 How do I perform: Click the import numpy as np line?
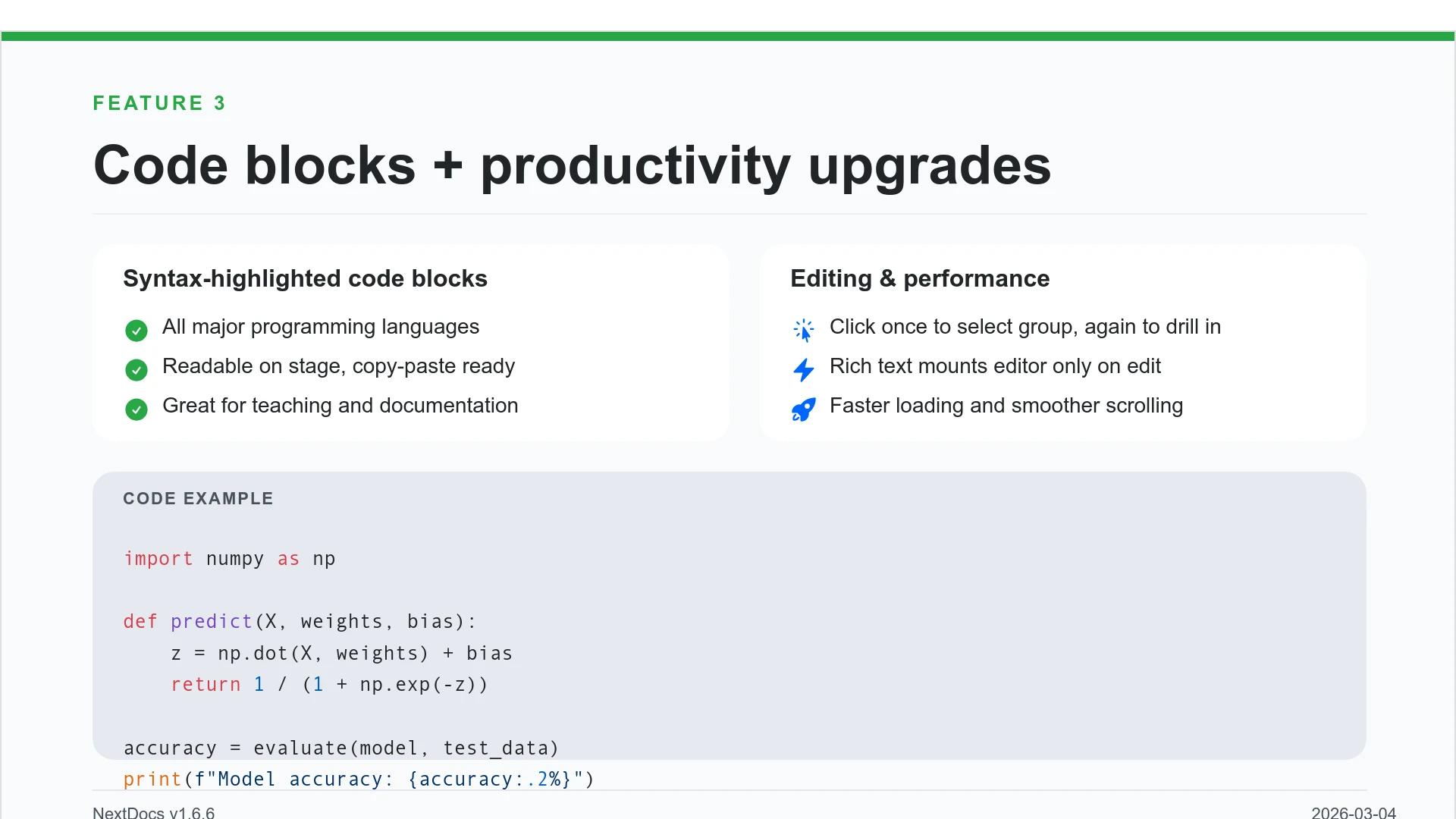coord(229,559)
